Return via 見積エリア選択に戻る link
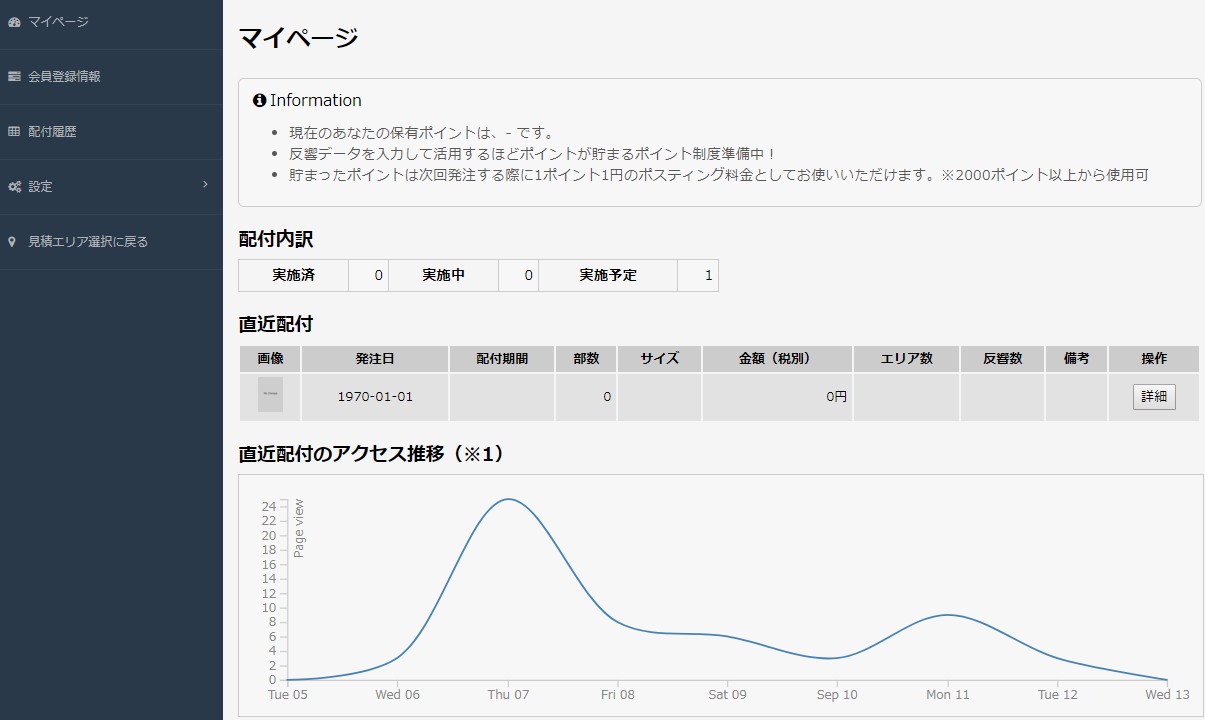1205x720 pixels. tap(88, 242)
